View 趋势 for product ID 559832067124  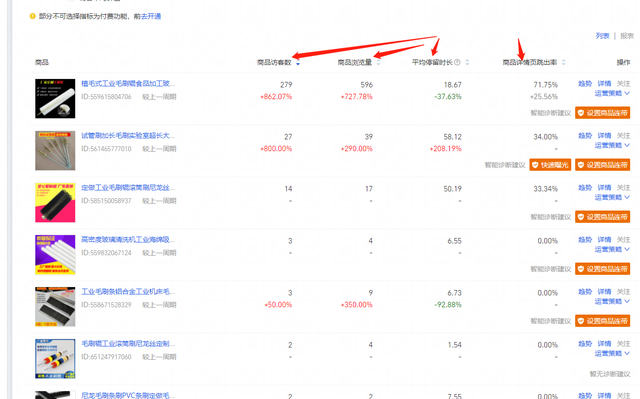[585, 239]
